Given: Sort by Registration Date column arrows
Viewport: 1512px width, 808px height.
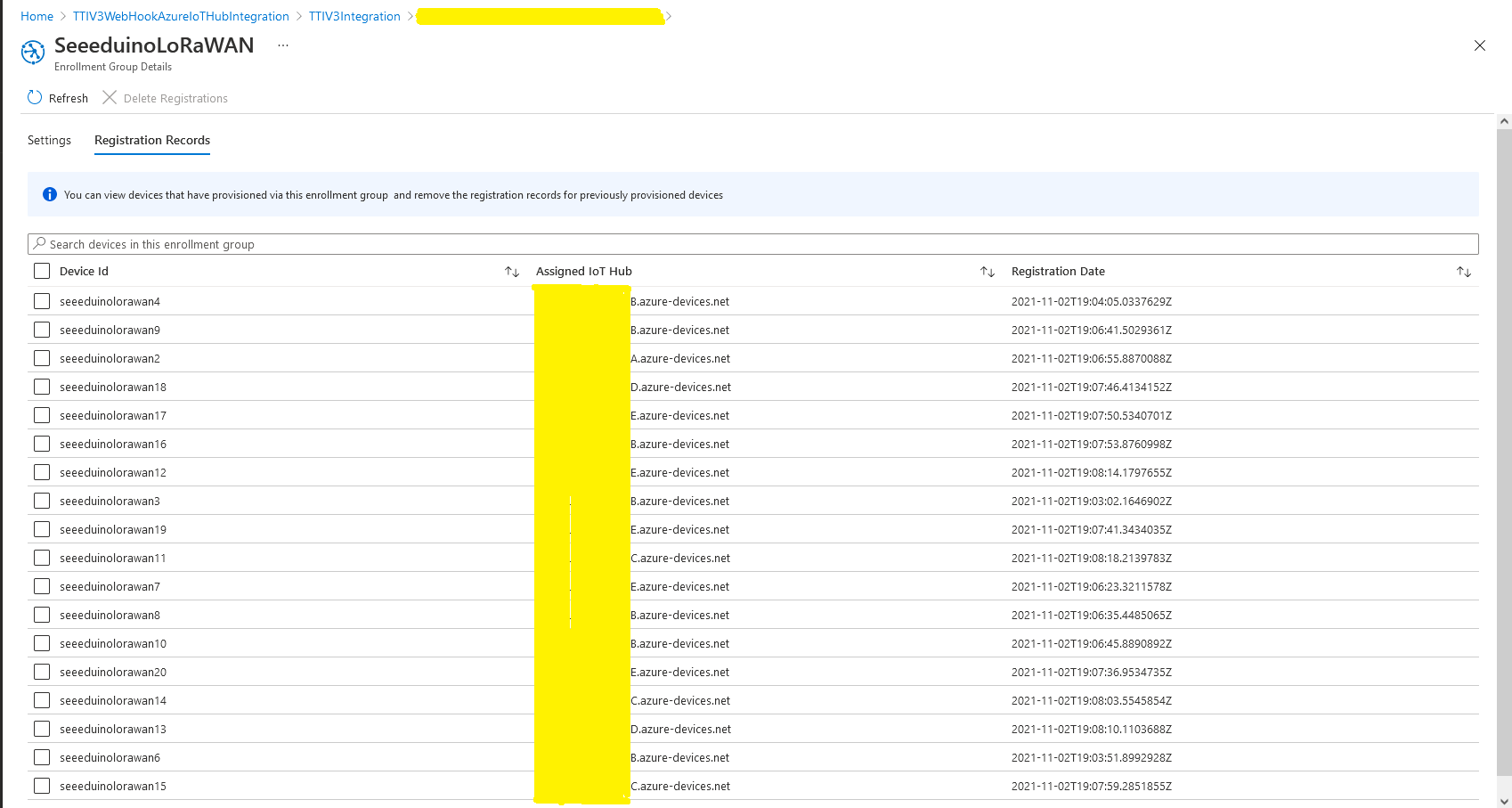Looking at the screenshot, I should pyautogui.click(x=1463, y=272).
